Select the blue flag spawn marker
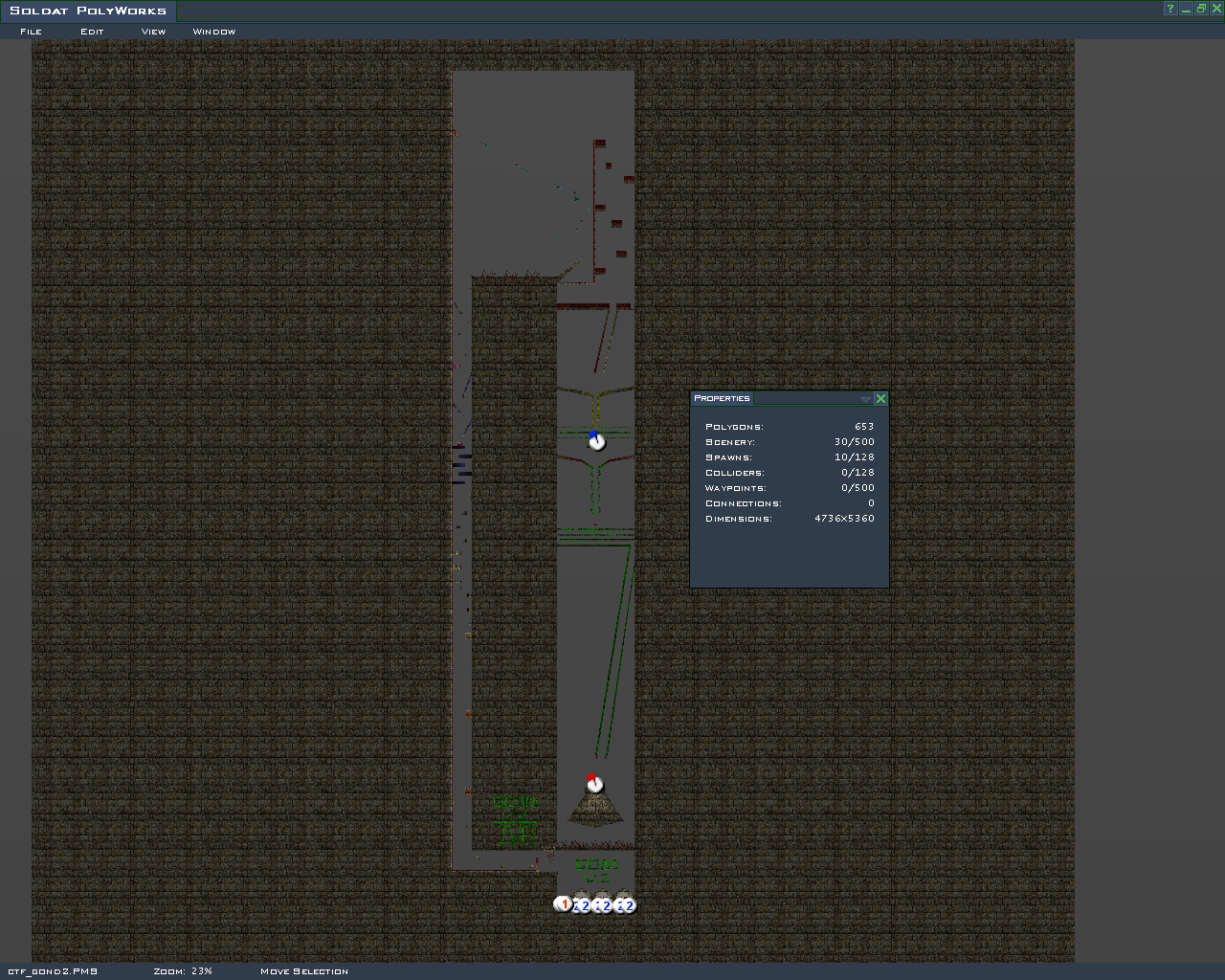This screenshot has height=980, width=1225. pos(596,441)
